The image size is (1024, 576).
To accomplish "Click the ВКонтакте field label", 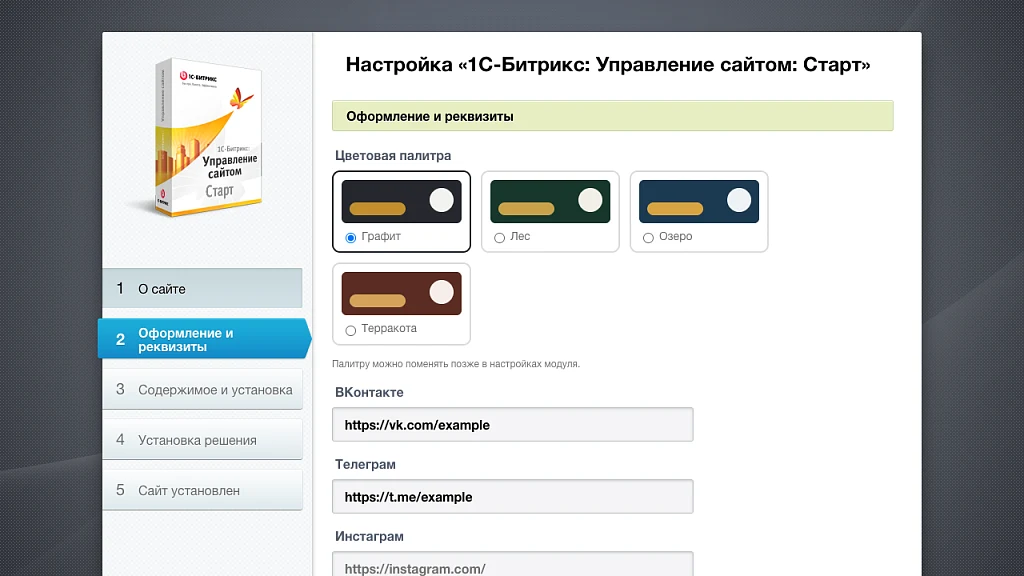I will tap(369, 392).
